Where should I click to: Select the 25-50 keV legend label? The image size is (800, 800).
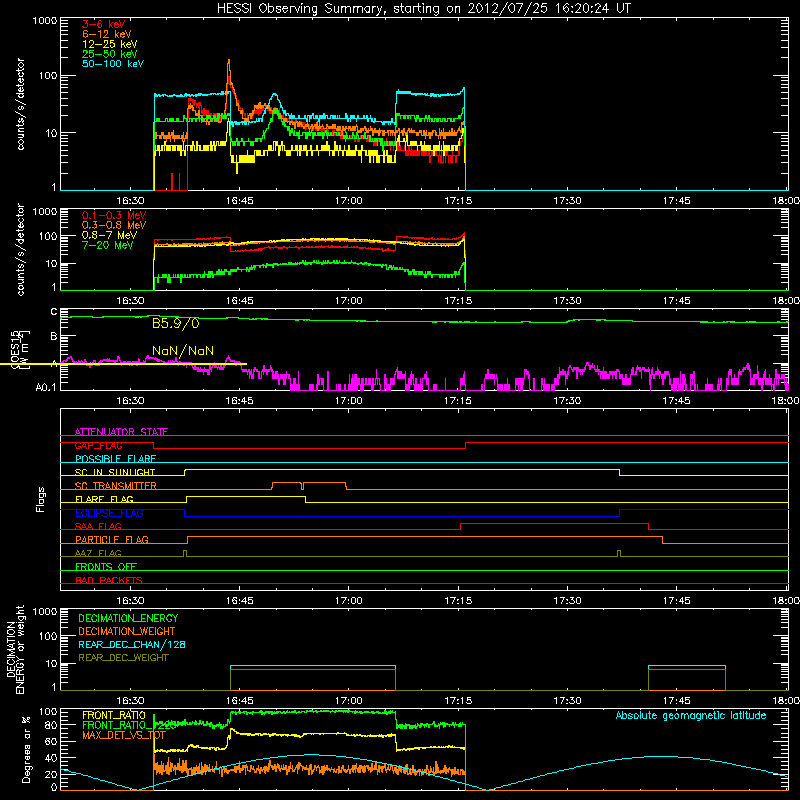click(x=110, y=54)
